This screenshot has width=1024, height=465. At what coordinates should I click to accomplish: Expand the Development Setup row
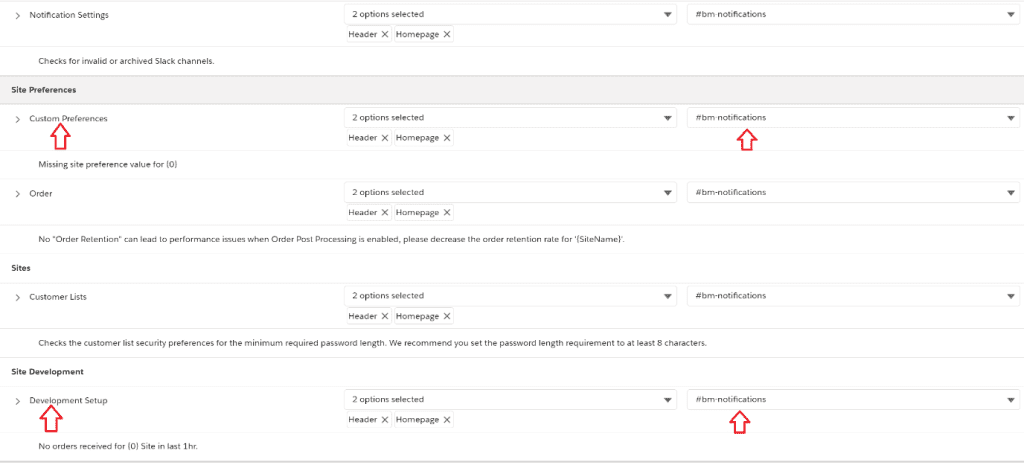coord(18,401)
